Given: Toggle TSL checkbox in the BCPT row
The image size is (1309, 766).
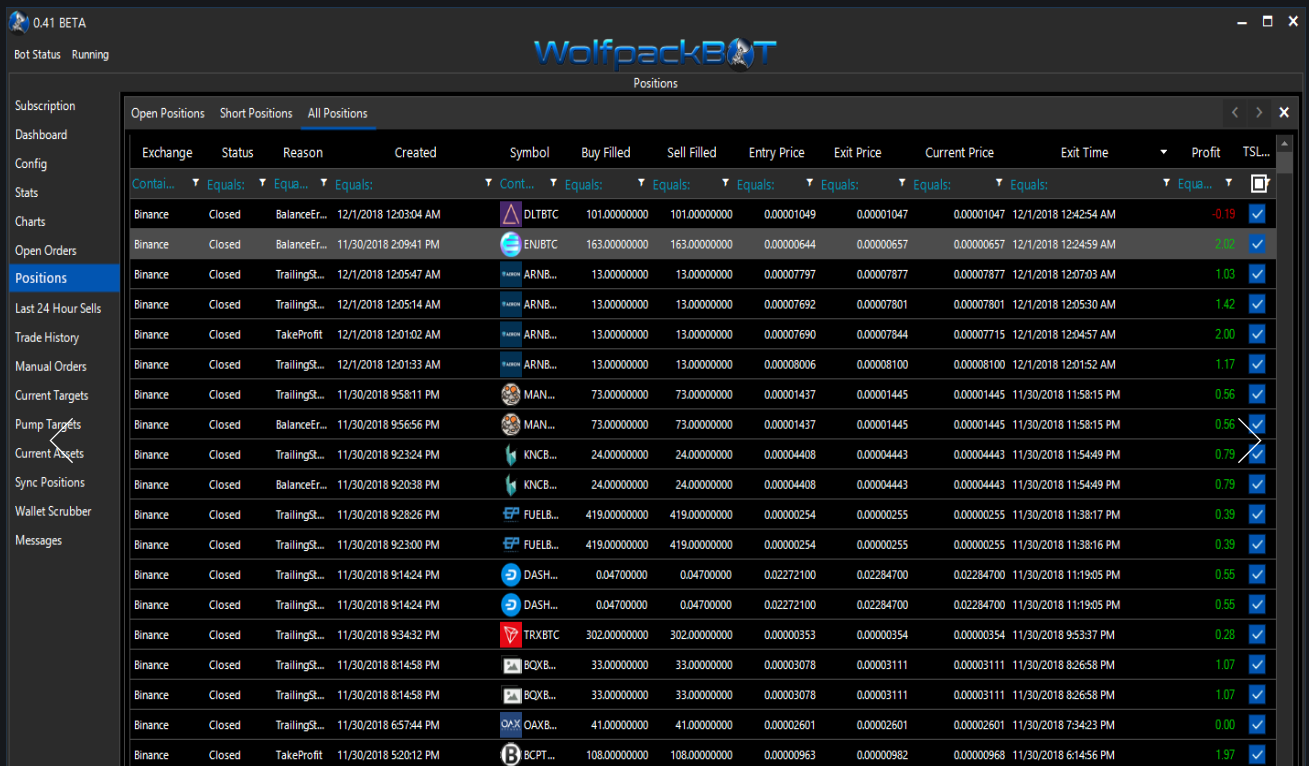Looking at the screenshot, I should coord(1257,754).
